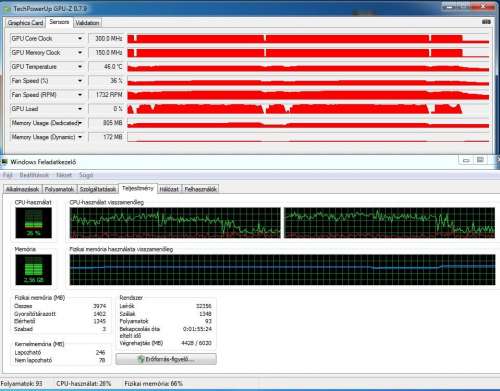Open the Fan Speed (RPM) dropdown
500x391 pixels.
80,95
